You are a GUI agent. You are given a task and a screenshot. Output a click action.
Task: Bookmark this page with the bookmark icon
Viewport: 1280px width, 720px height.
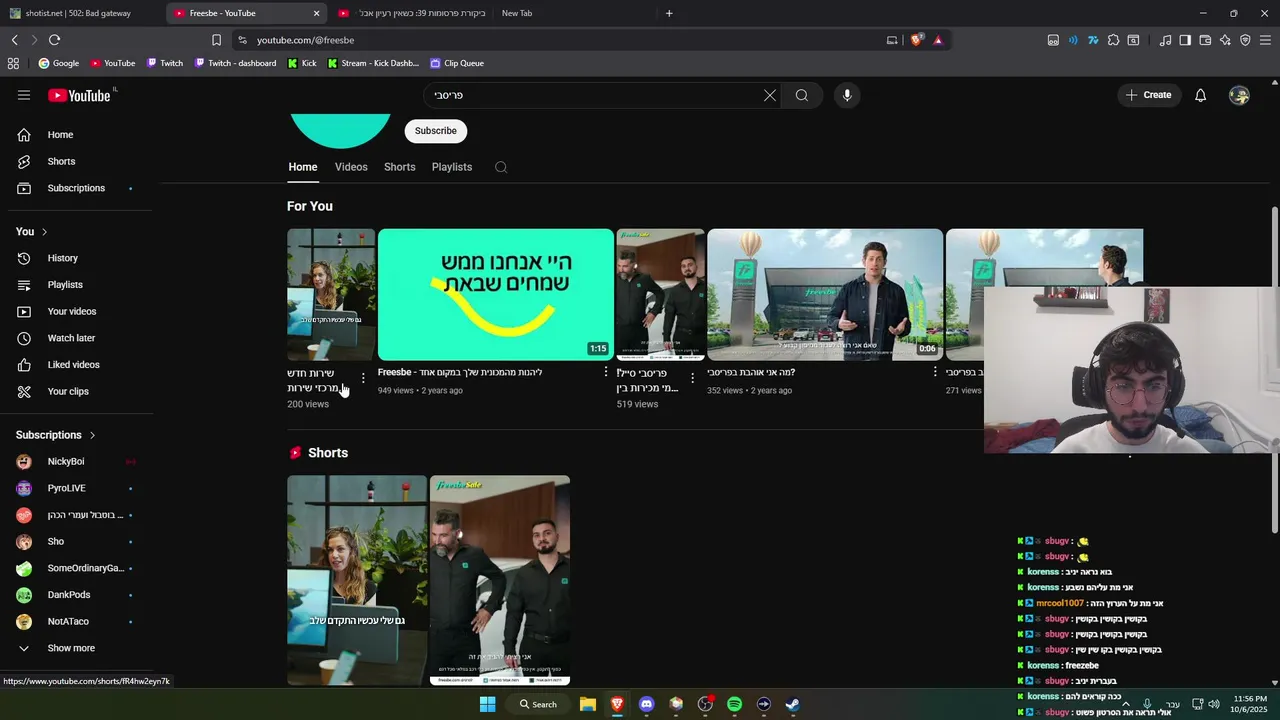pos(216,40)
